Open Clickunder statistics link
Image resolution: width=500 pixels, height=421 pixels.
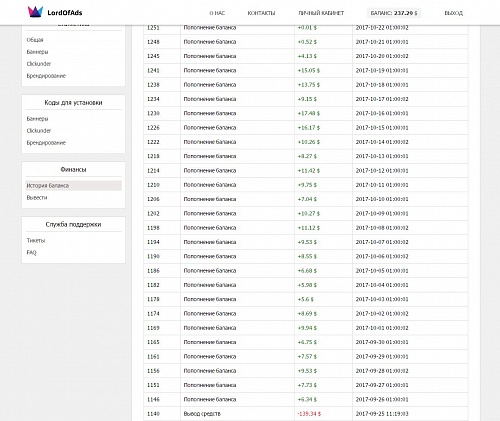point(39,64)
